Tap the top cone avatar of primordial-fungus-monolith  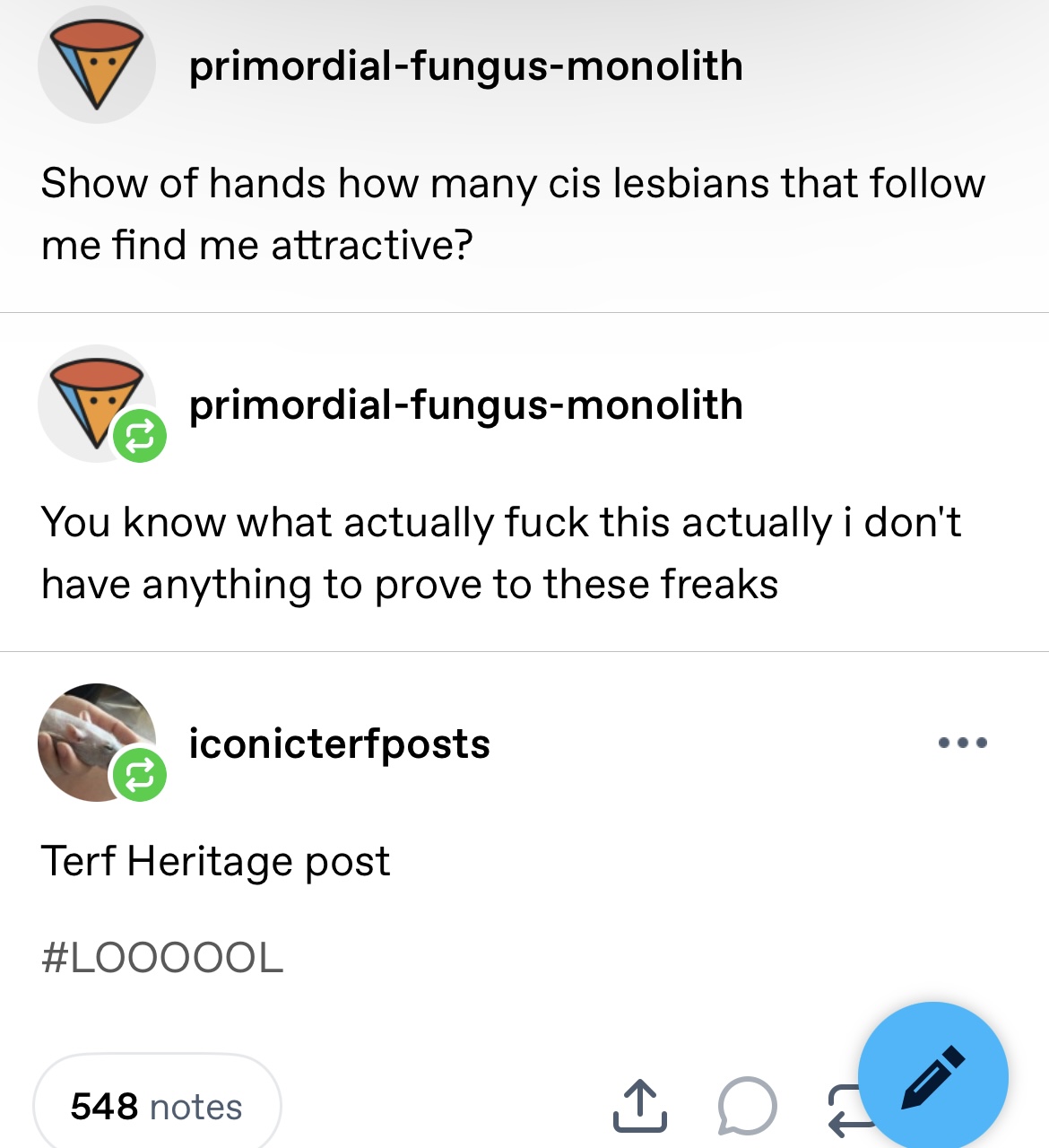(x=97, y=65)
